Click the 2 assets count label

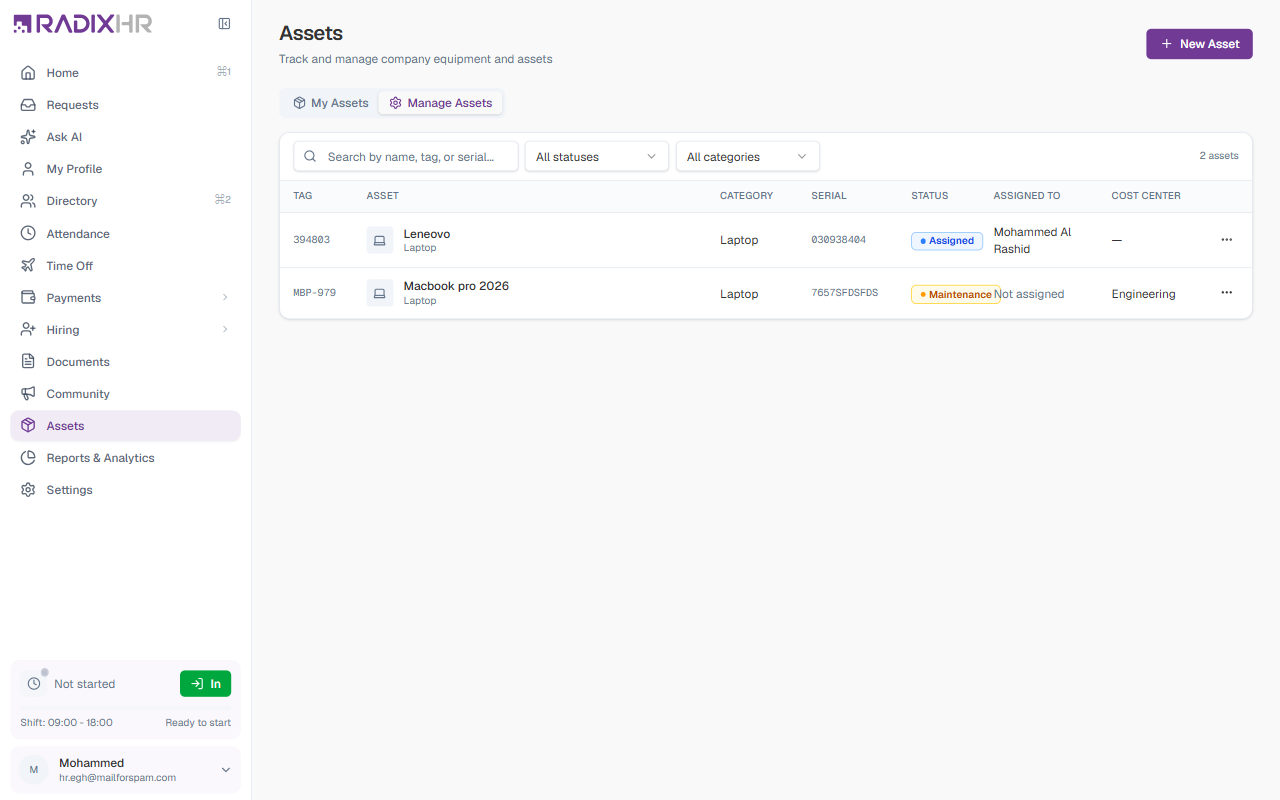tap(1219, 156)
